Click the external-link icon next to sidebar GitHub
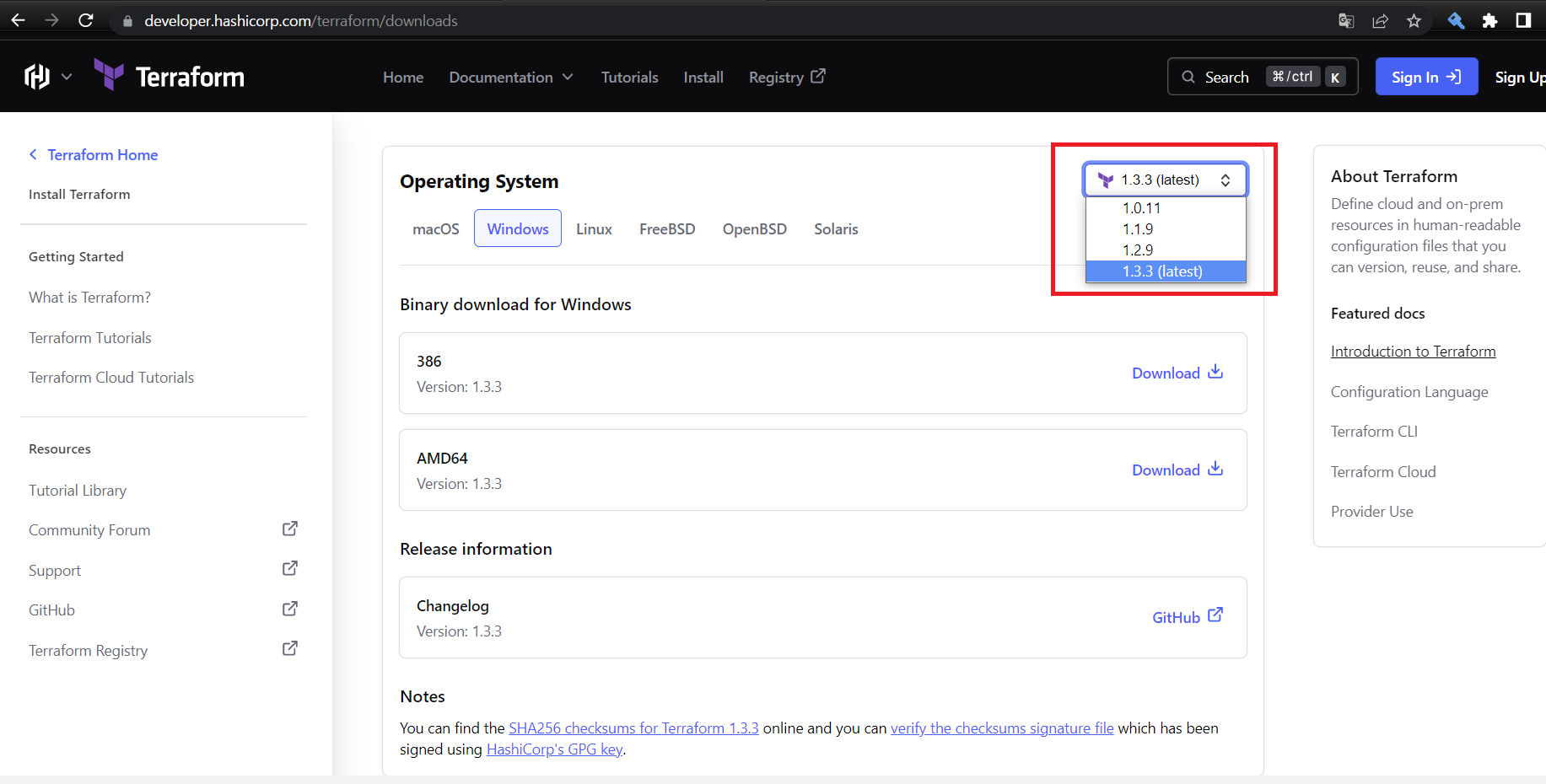The image size is (1546, 784). [x=289, y=609]
